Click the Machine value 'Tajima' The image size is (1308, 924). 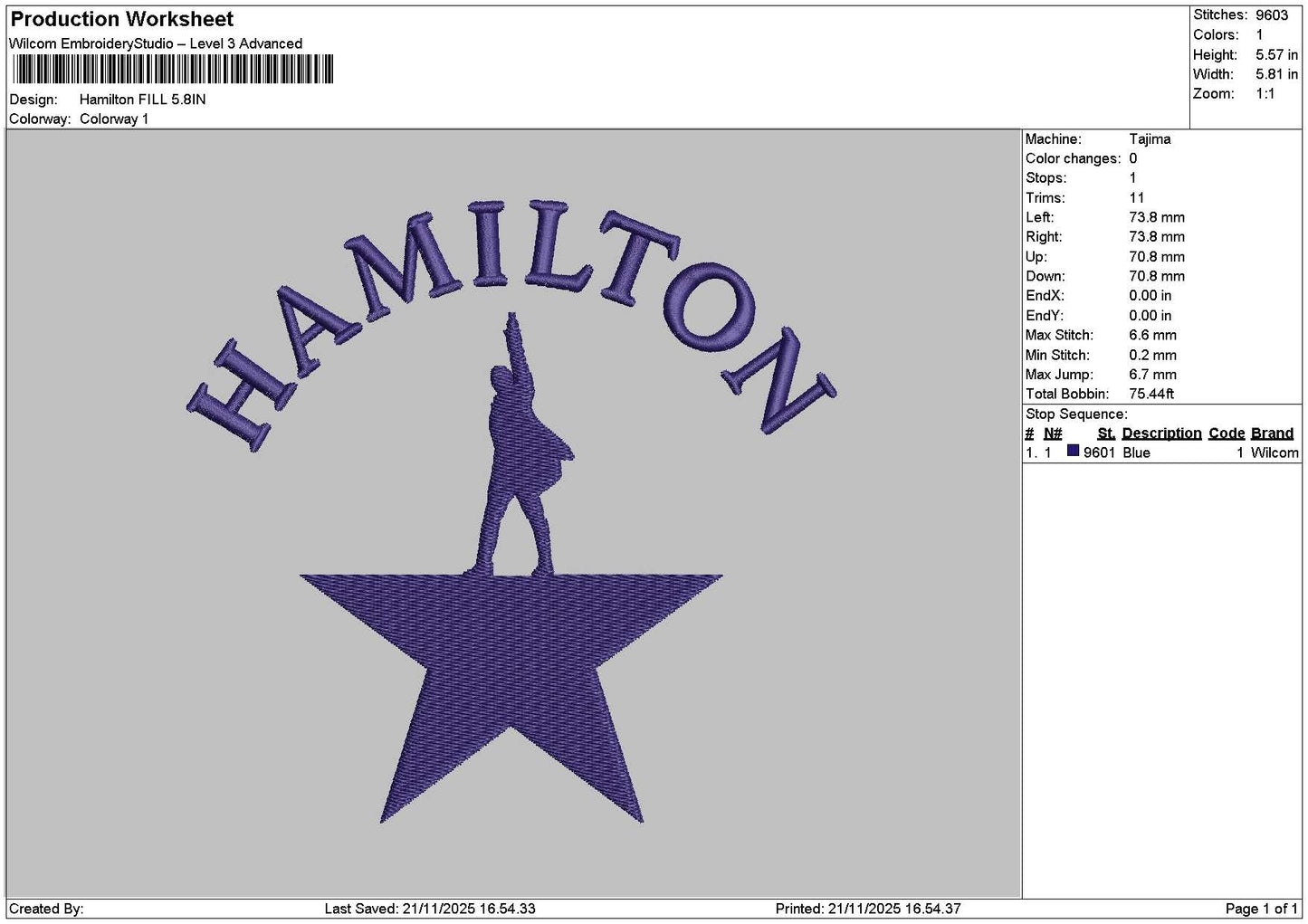[1150, 139]
